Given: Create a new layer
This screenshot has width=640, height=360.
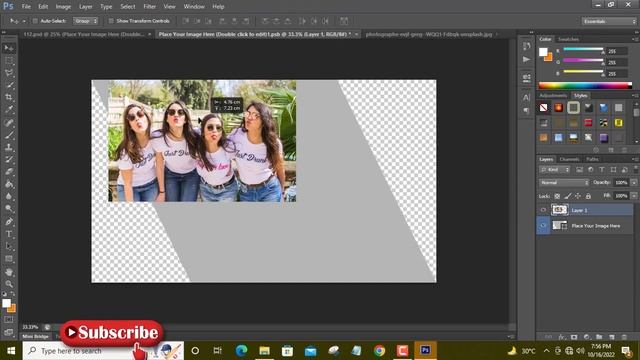Looking at the screenshot, I should (611, 337).
